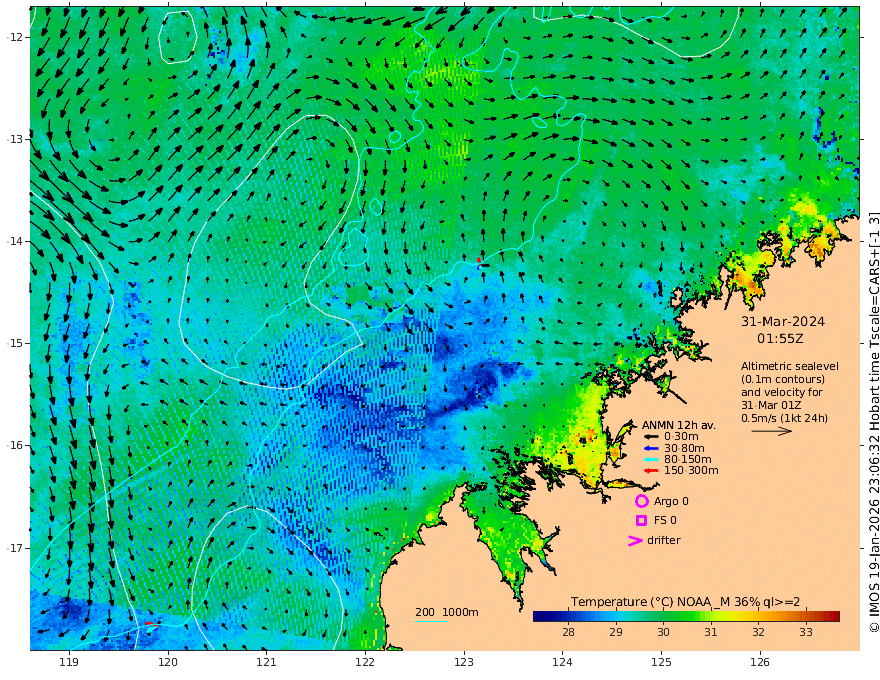Click the '30-80m' depth legend text
Viewport: 880px width, 680px height.
coord(685,448)
